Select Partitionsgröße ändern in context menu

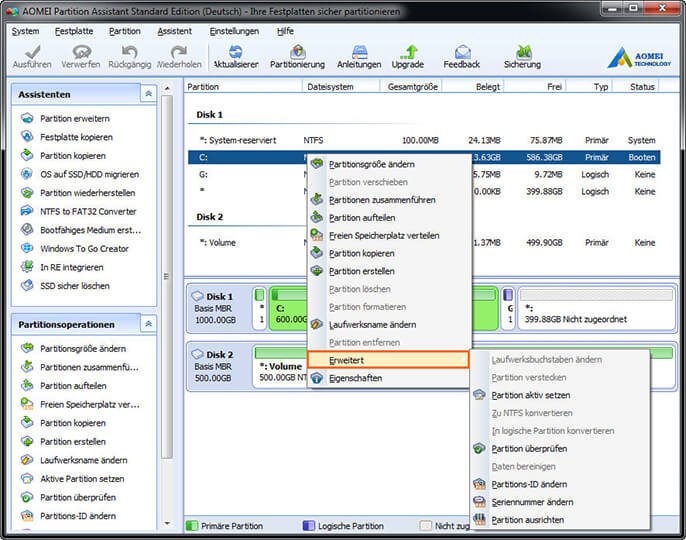click(x=371, y=164)
